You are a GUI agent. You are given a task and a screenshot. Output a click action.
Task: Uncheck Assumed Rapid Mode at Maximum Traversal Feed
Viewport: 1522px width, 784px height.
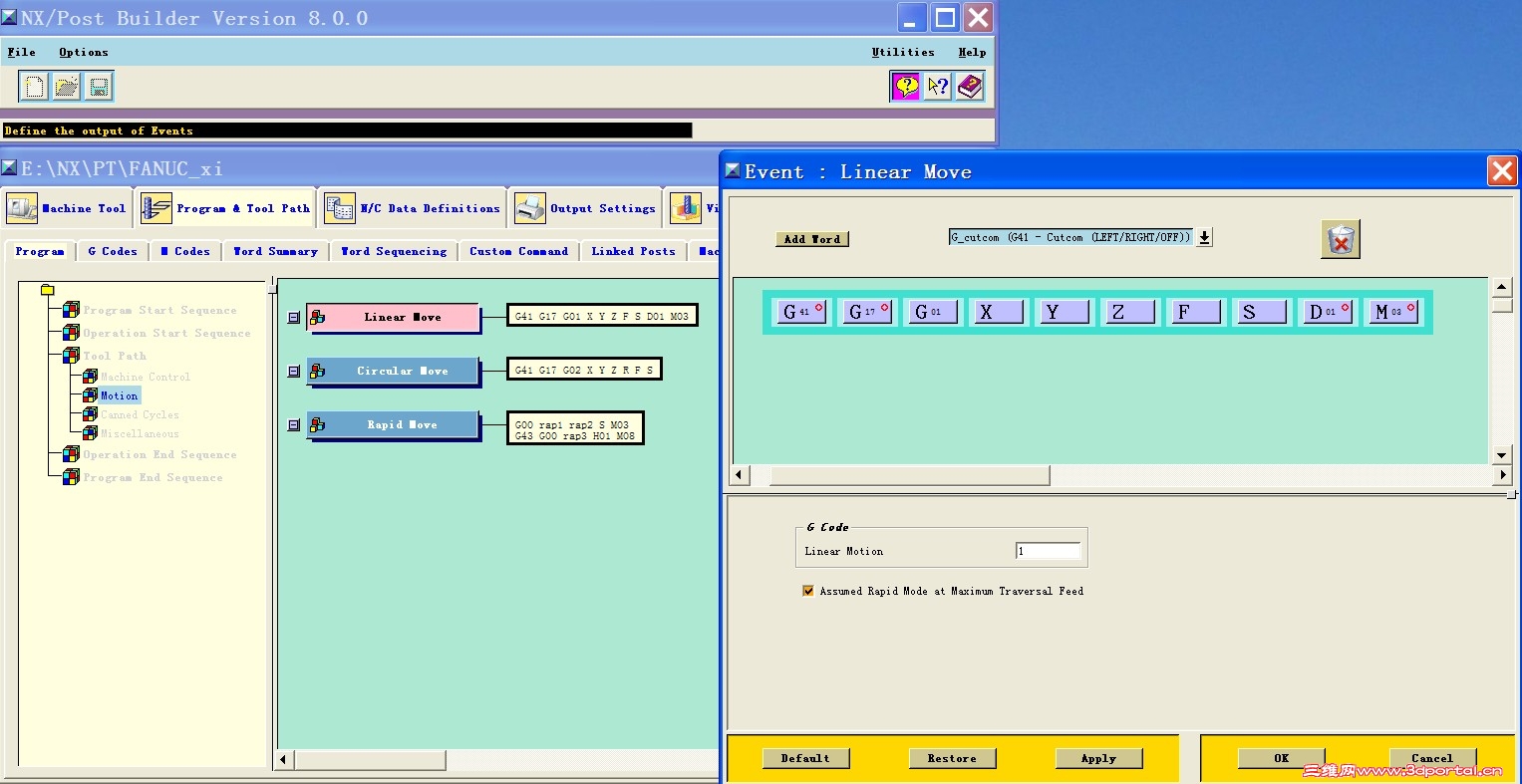[x=808, y=591]
